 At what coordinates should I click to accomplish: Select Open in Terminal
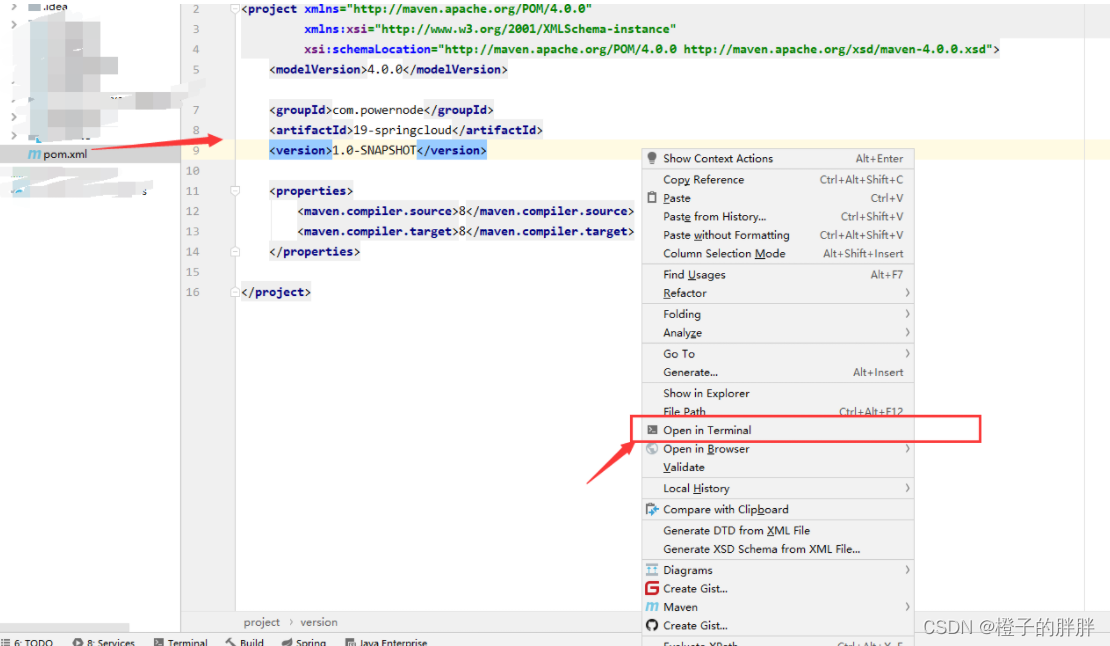[x=778, y=430]
